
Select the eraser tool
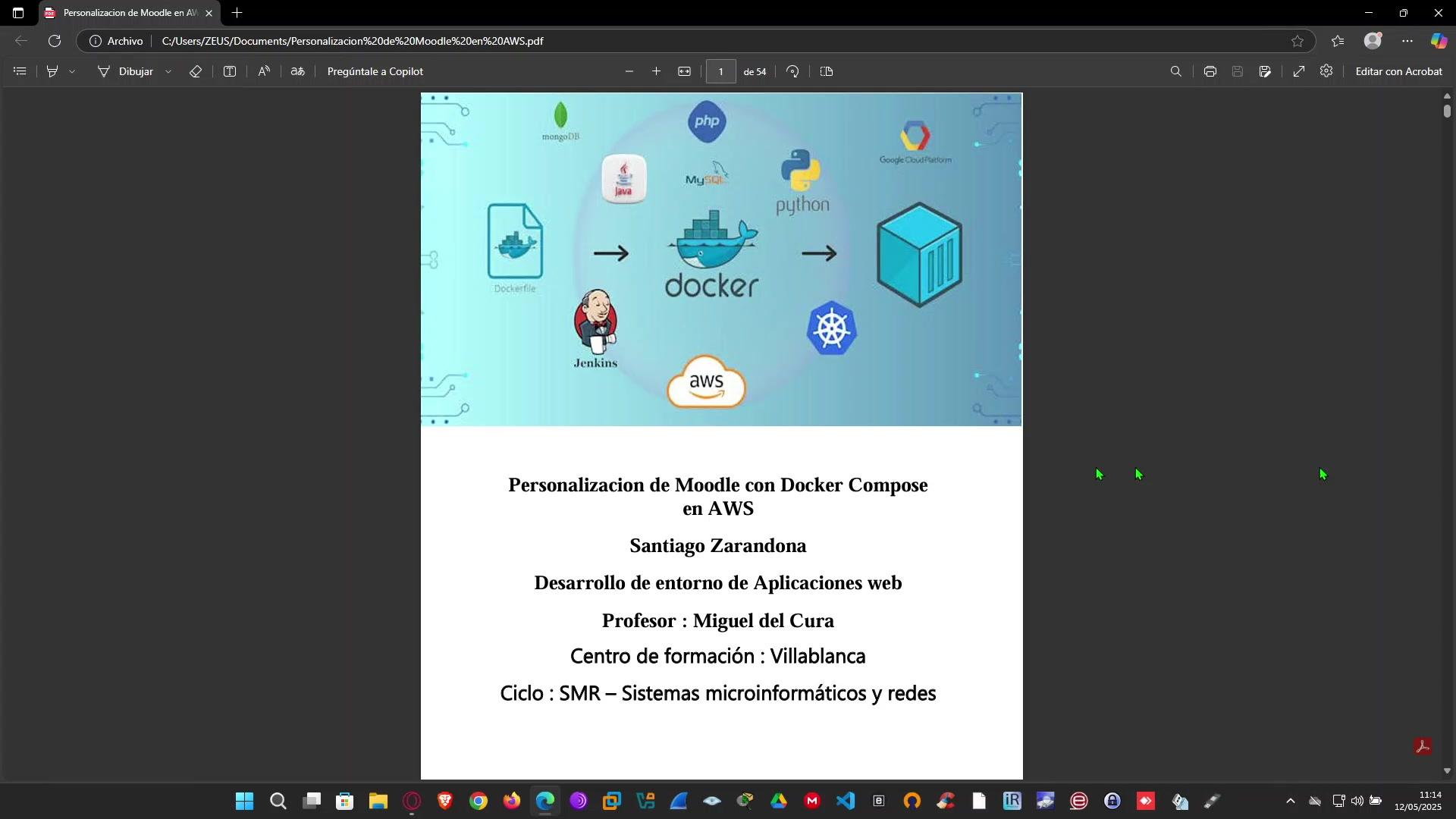click(x=196, y=71)
